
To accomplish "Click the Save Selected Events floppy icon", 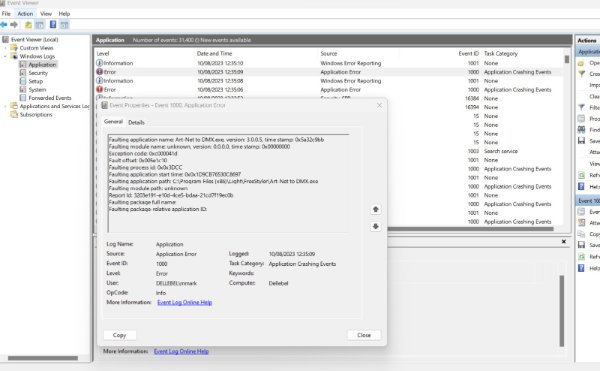I will [x=581, y=245].
